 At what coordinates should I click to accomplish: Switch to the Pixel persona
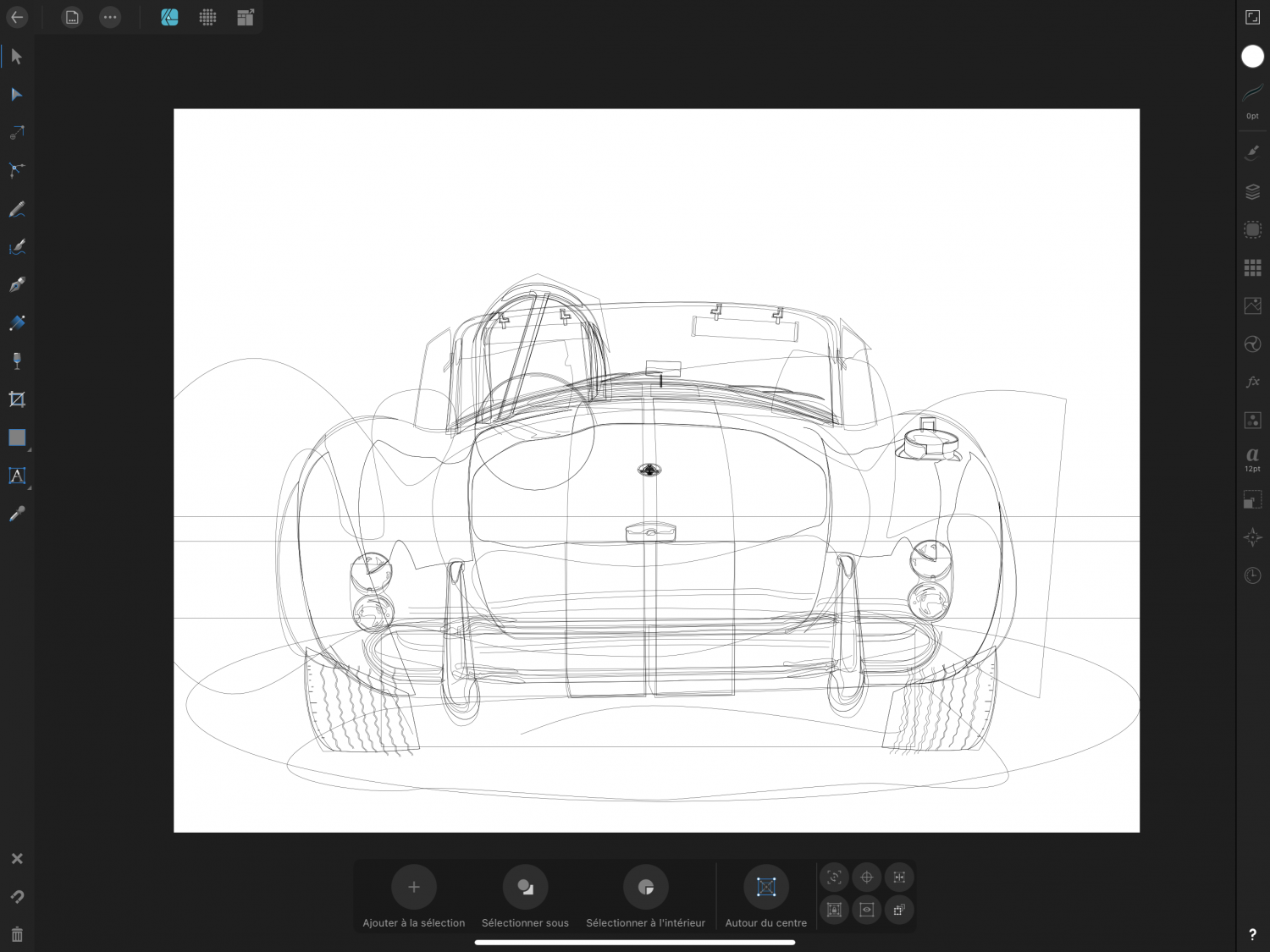tap(207, 17)
